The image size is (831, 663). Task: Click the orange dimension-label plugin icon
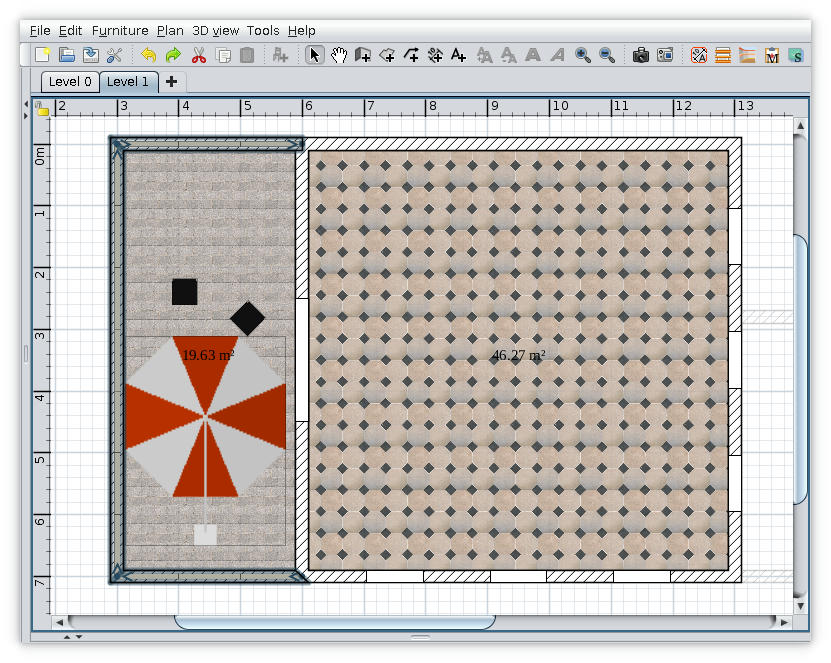(699, 55)
